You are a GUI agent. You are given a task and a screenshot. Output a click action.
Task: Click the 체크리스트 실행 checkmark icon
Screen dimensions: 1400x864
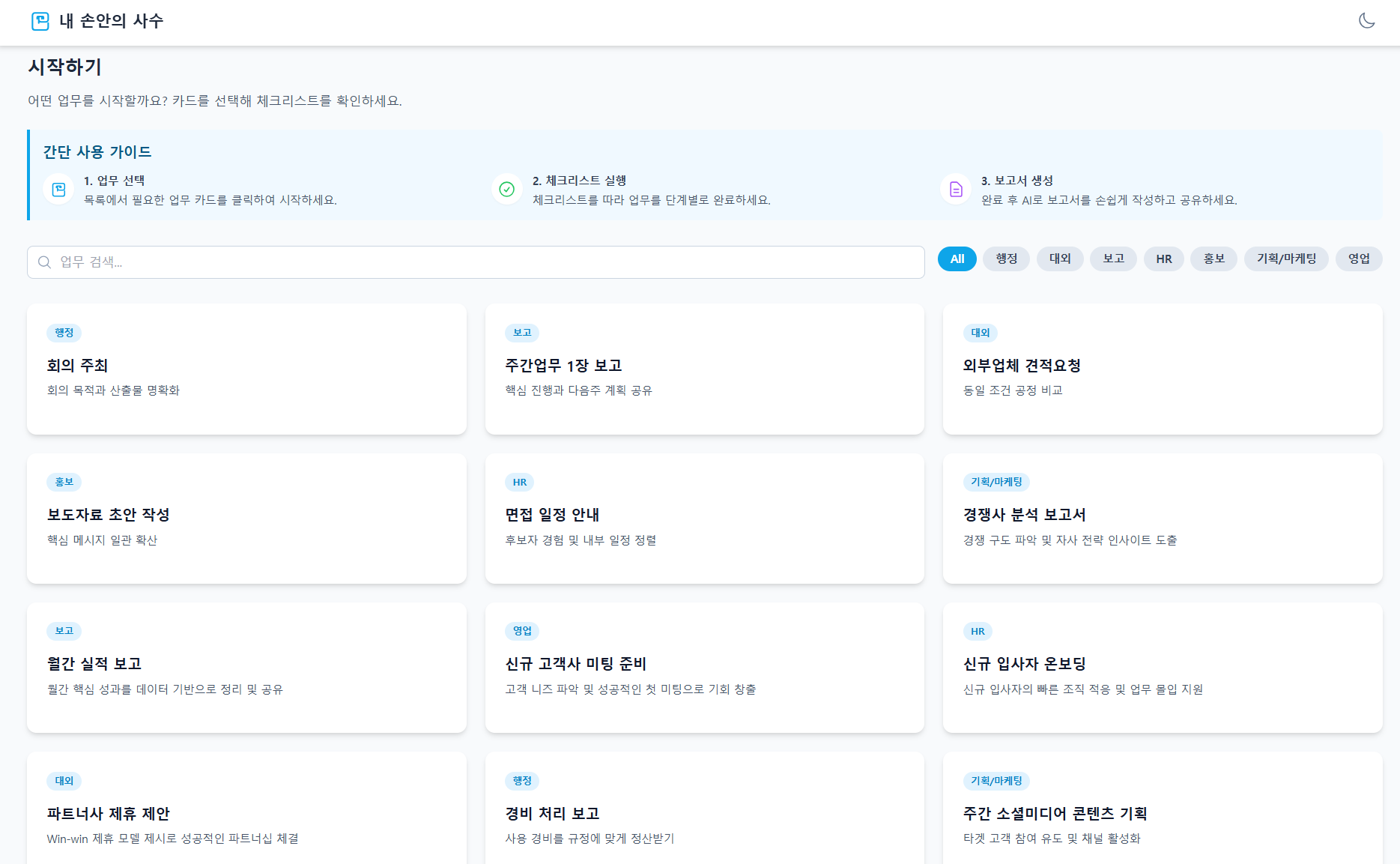tap(507, 190)
